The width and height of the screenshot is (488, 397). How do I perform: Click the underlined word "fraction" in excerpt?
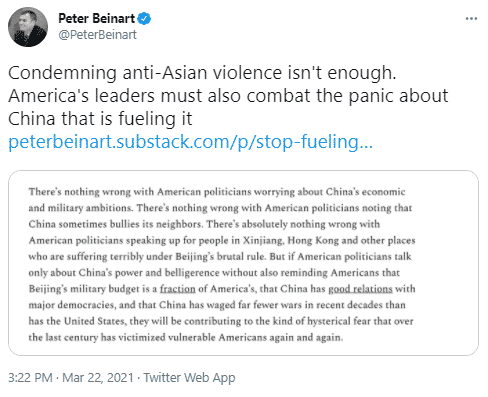(x=177, y=289)
